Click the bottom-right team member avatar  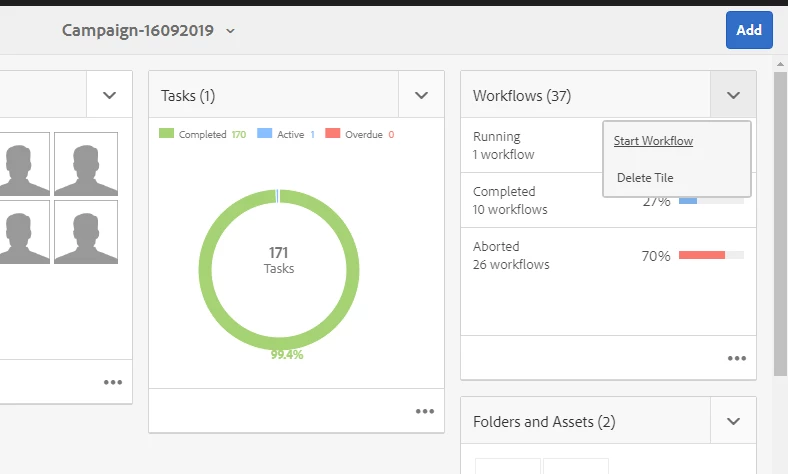point(86,232)
